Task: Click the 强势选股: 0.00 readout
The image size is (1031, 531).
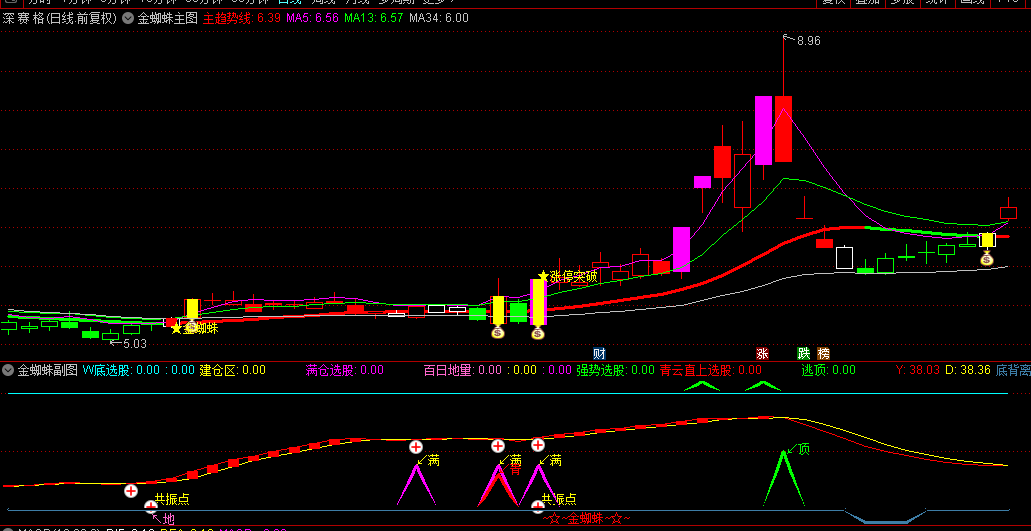Action: click(615, 370)
